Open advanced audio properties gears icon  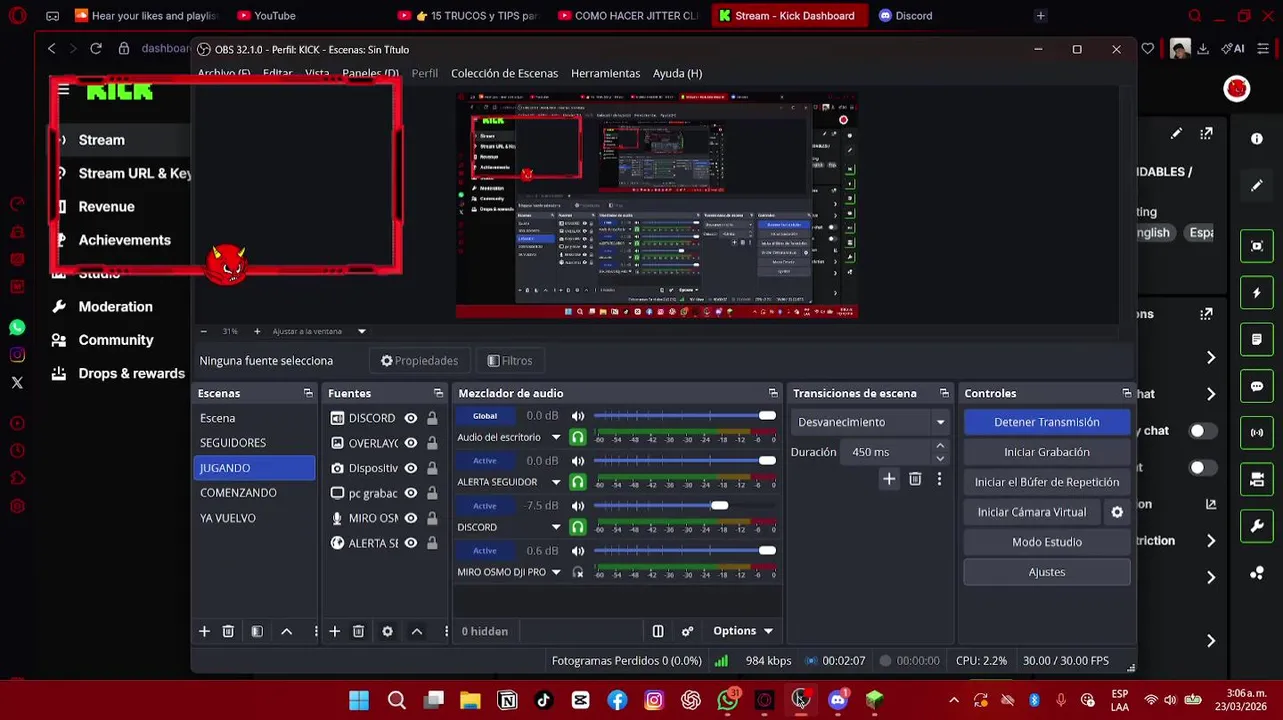pyautogui.click(x=687, y=631)
